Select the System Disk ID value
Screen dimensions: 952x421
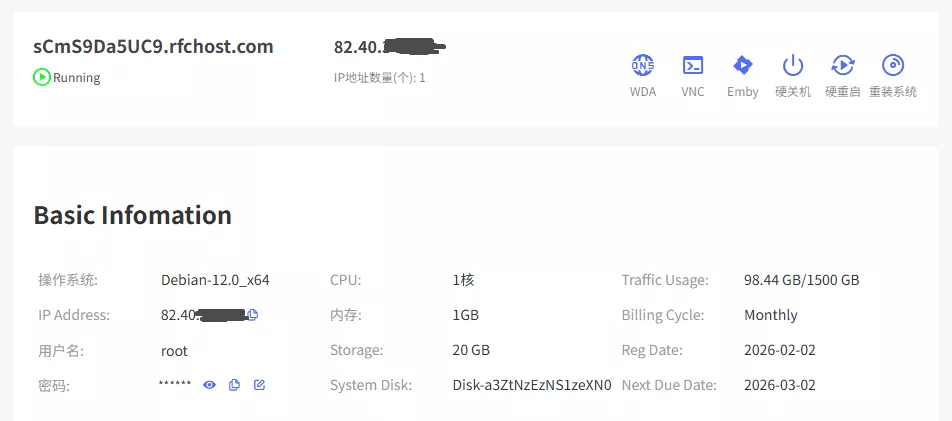tap(531, 385)
